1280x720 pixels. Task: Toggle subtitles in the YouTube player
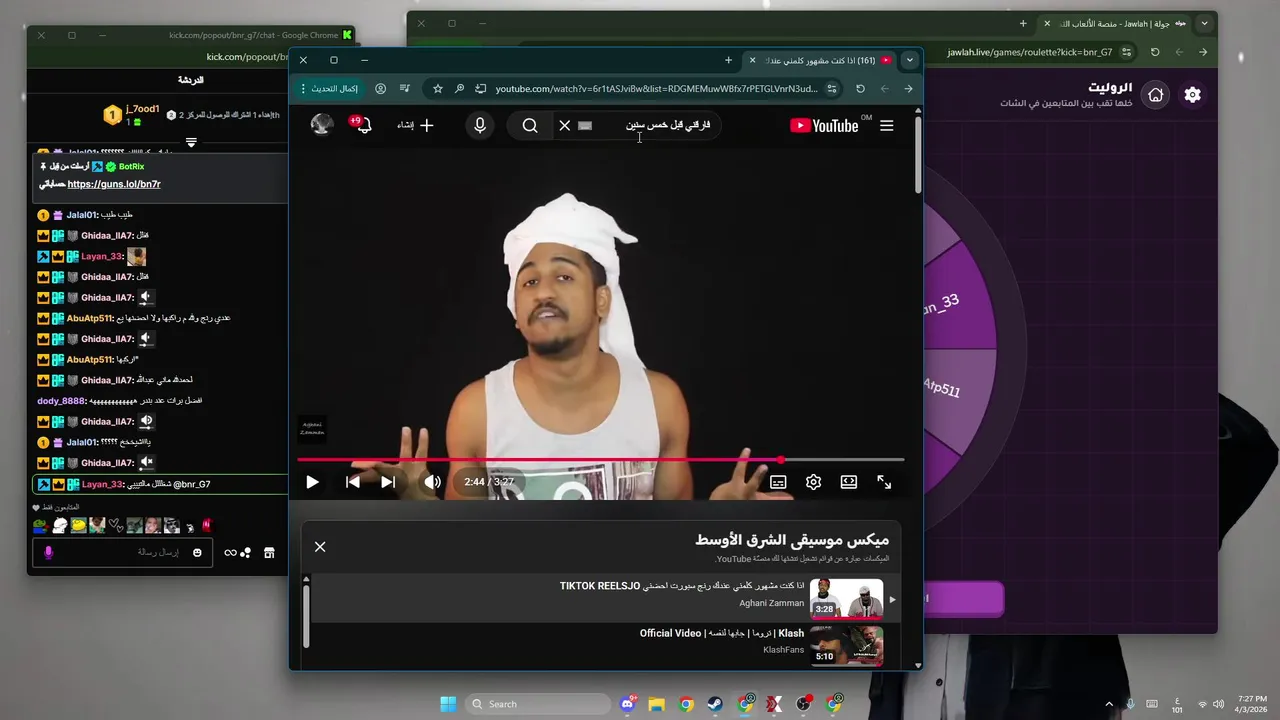point(778,482)
